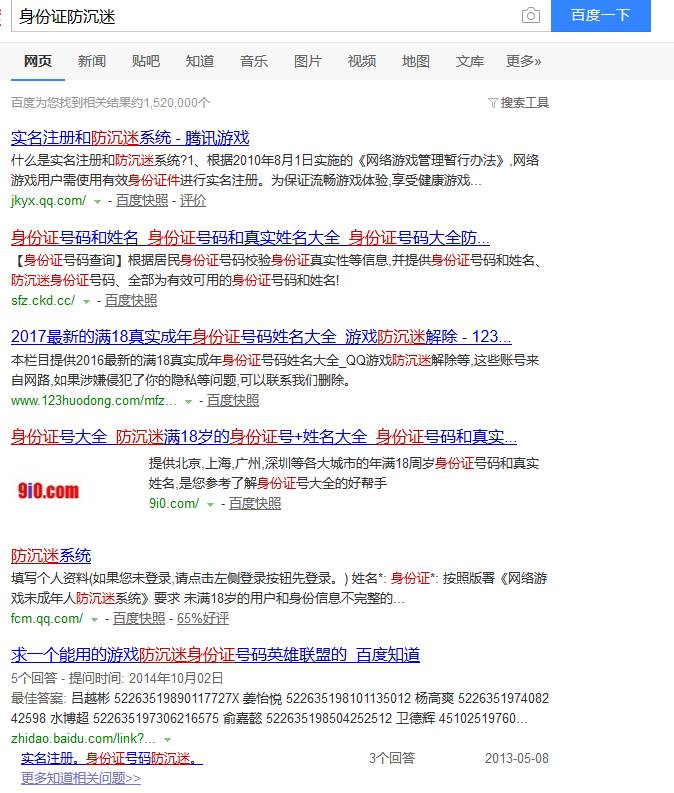
Task: Open result 实名注册和防沉迷系统 - 腾讯游戏
Action: pyautogui.click(x=130, y=138)
